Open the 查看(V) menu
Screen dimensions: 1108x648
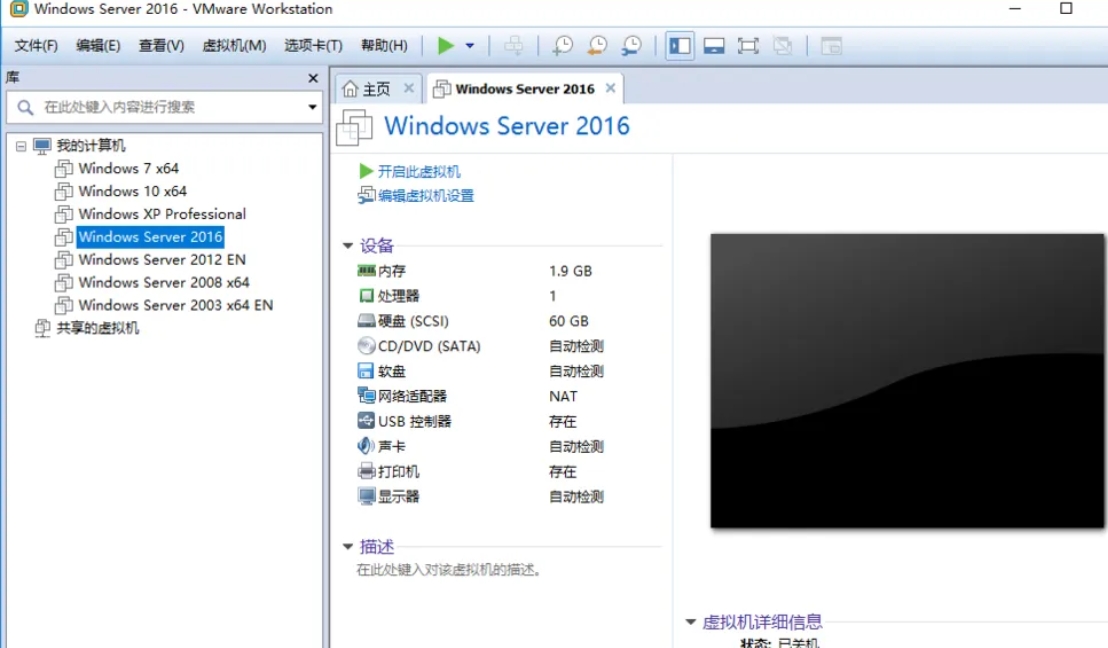tap(161, 46)
